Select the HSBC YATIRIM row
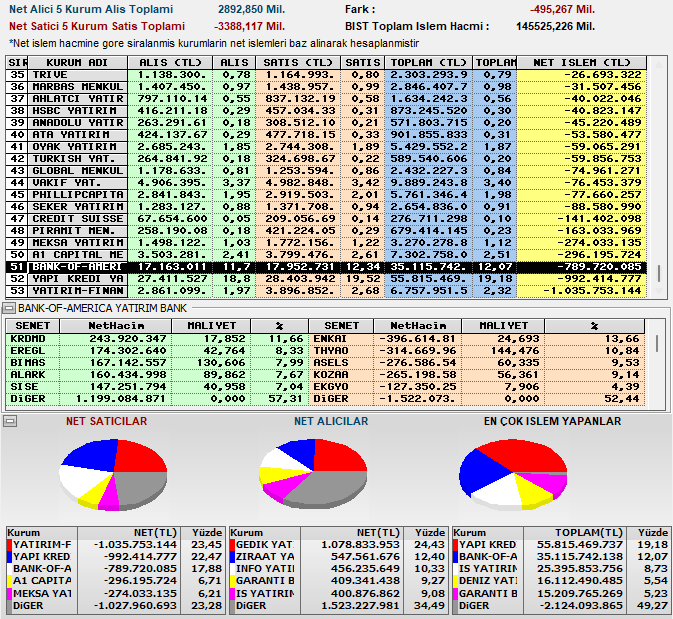673x619 pixels. point(326,111)
